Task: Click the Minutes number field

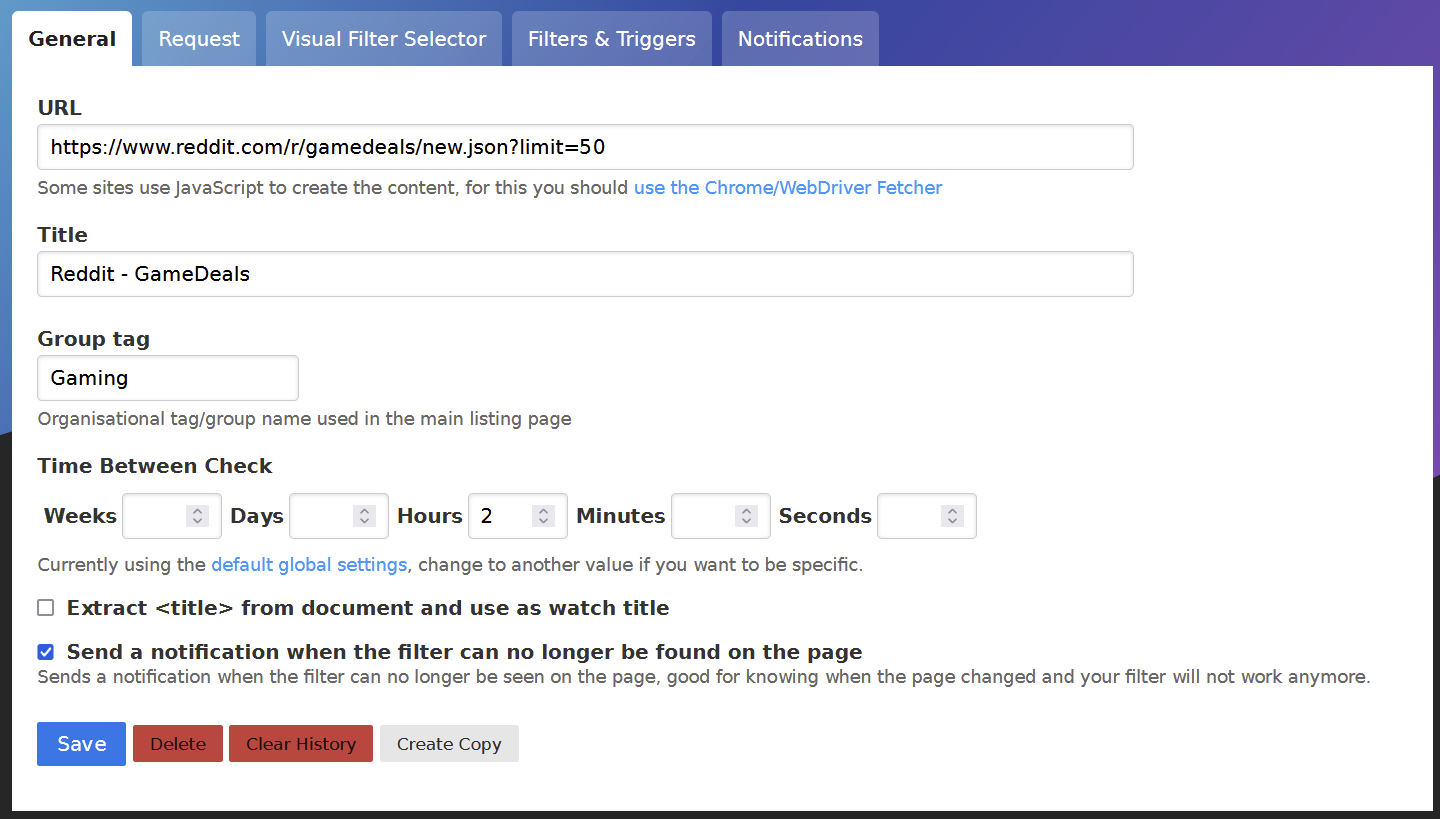Action: (x=720, y=516)
